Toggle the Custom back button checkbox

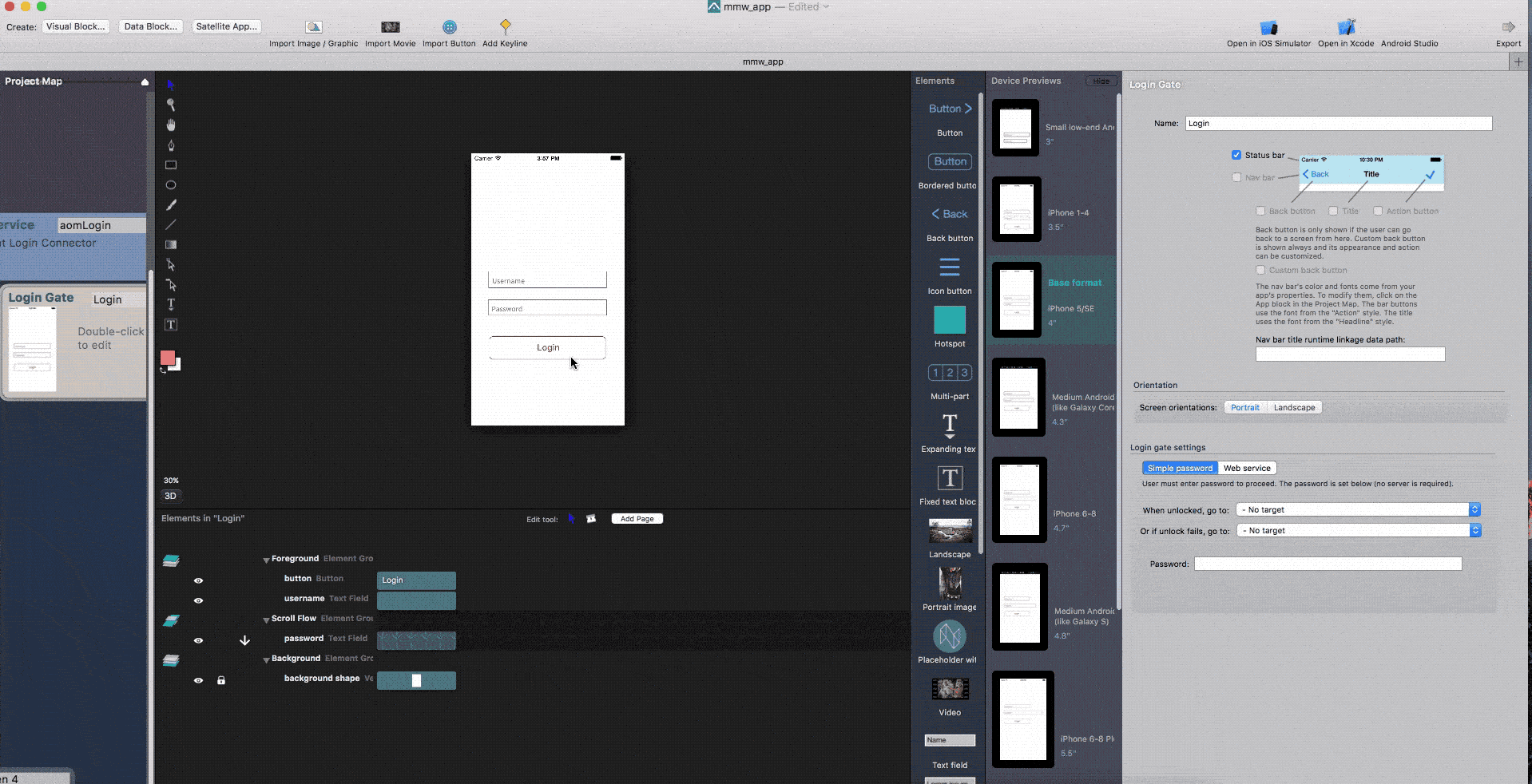pyautogui.click(x=1260, y=270)
